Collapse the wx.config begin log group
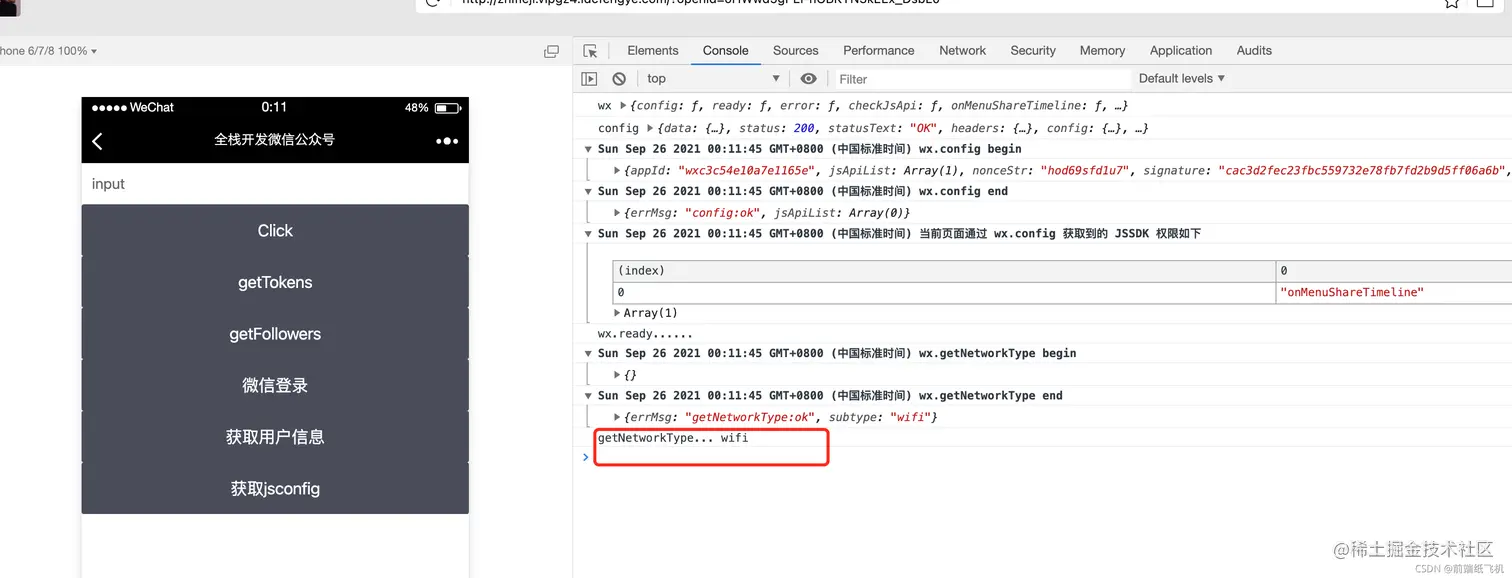Screen dimensions: 1512x578 (x=589, y=149)
